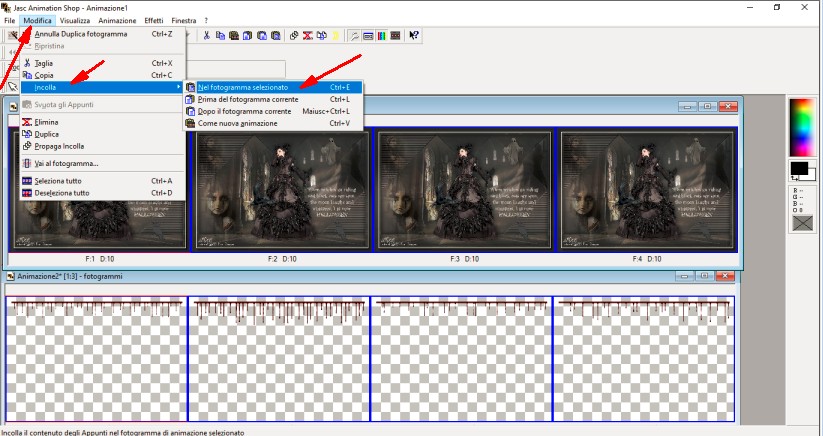Screen dimensions: 823x436
Task: Select Nel fotogramma selezionato
Action: 272,87
